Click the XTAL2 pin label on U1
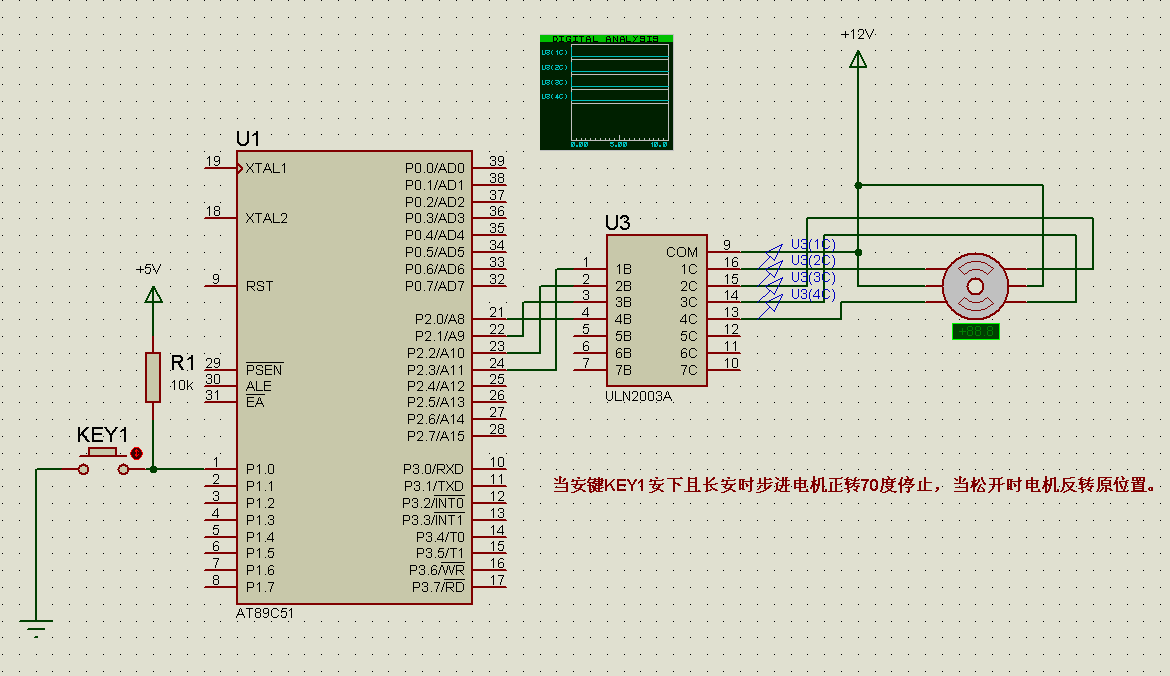 point(266,218)
